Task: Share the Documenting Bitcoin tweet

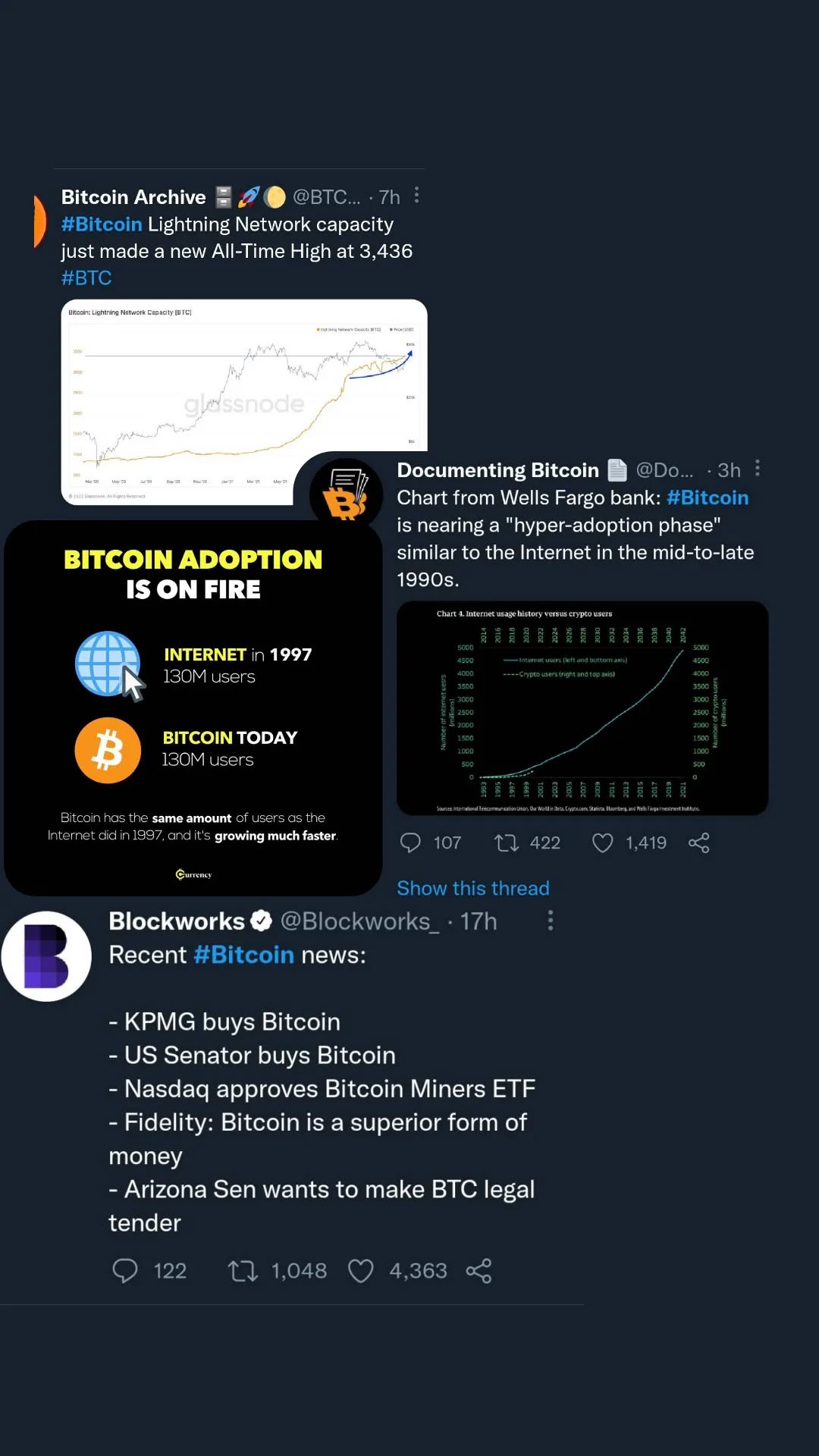Action: tap(698, 843)
